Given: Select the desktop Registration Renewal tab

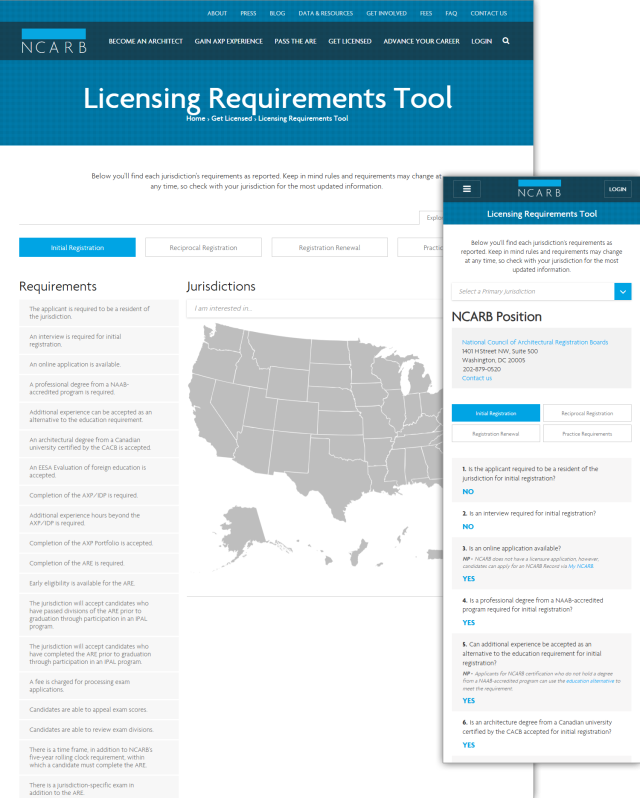Looking at the screenshot, I should pos(330,247).
